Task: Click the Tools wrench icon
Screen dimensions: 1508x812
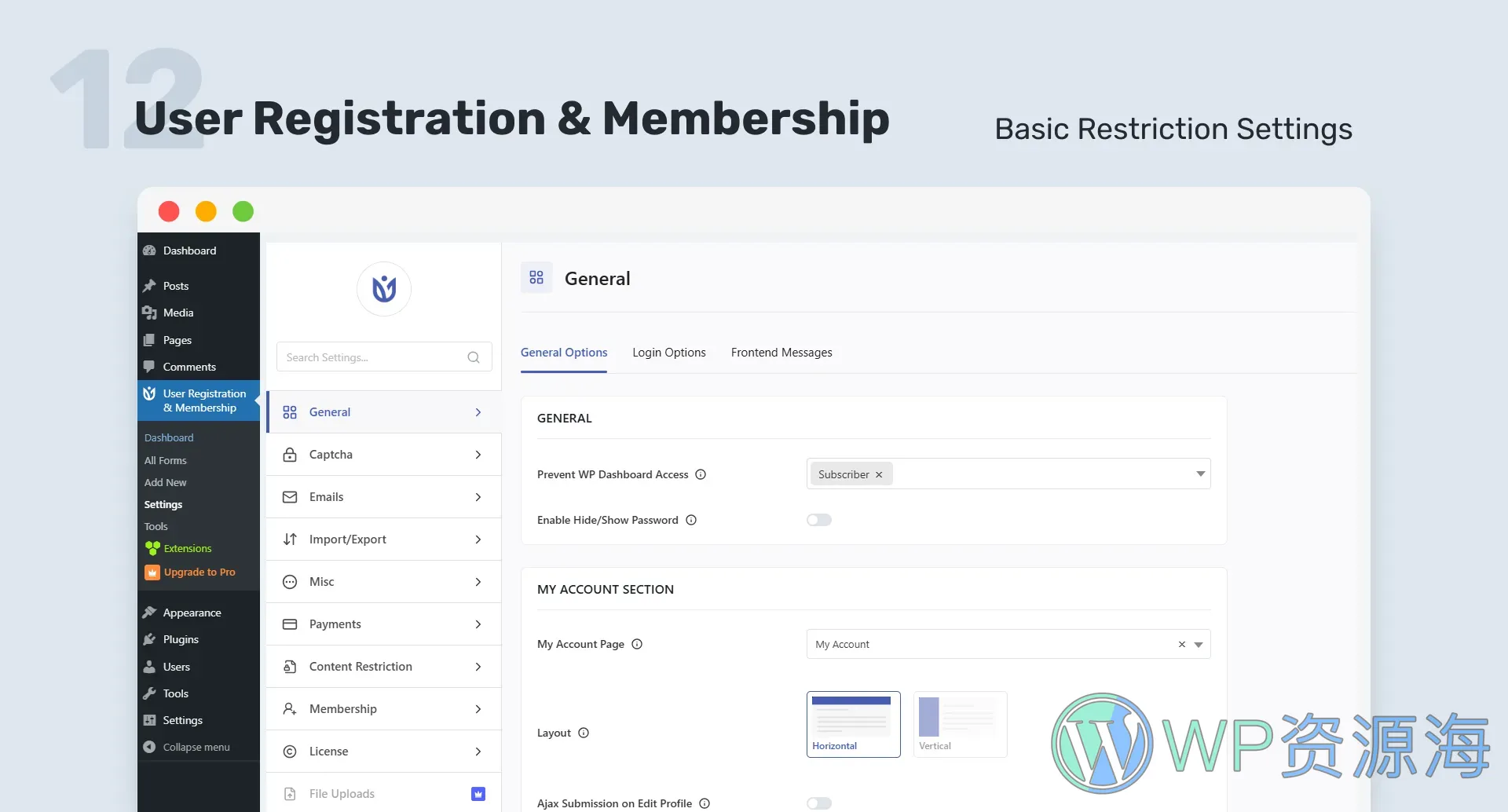Action: point(149,693)
